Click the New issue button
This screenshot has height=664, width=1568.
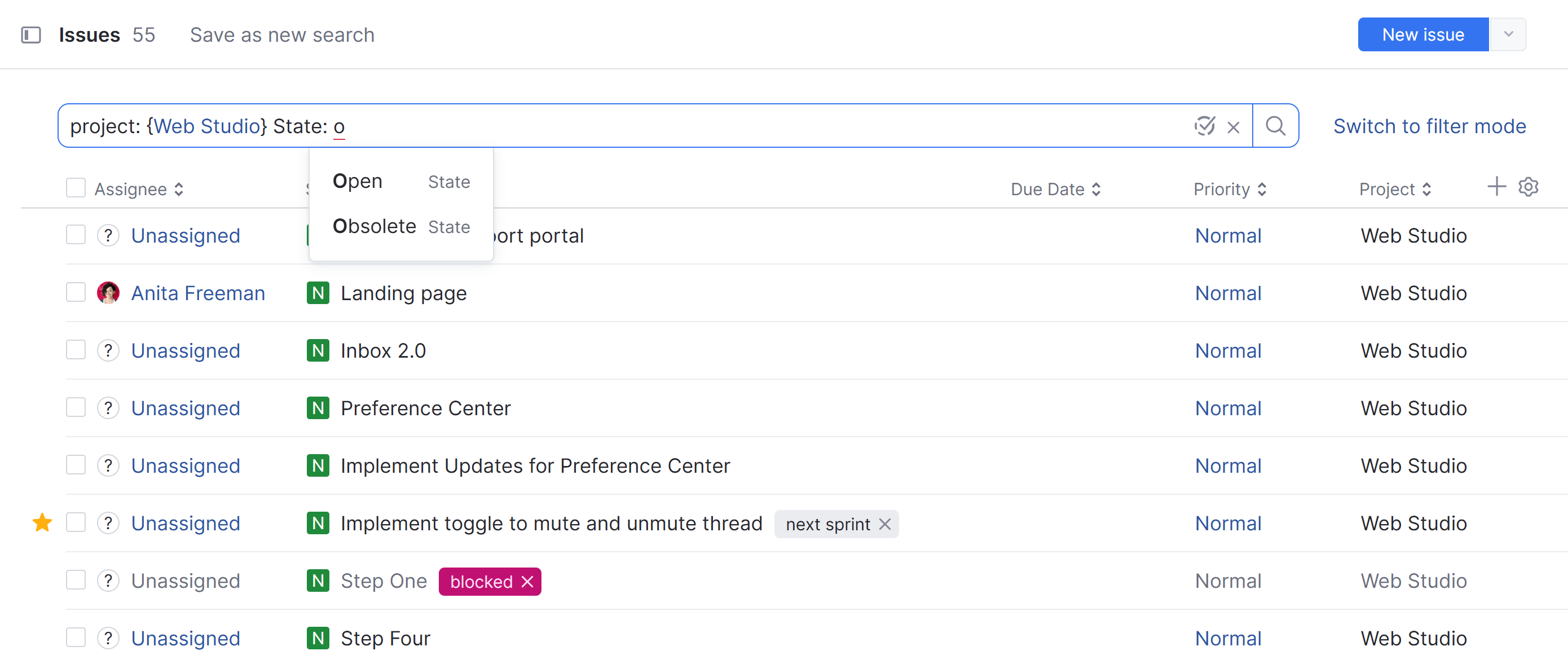(1422, 34)
